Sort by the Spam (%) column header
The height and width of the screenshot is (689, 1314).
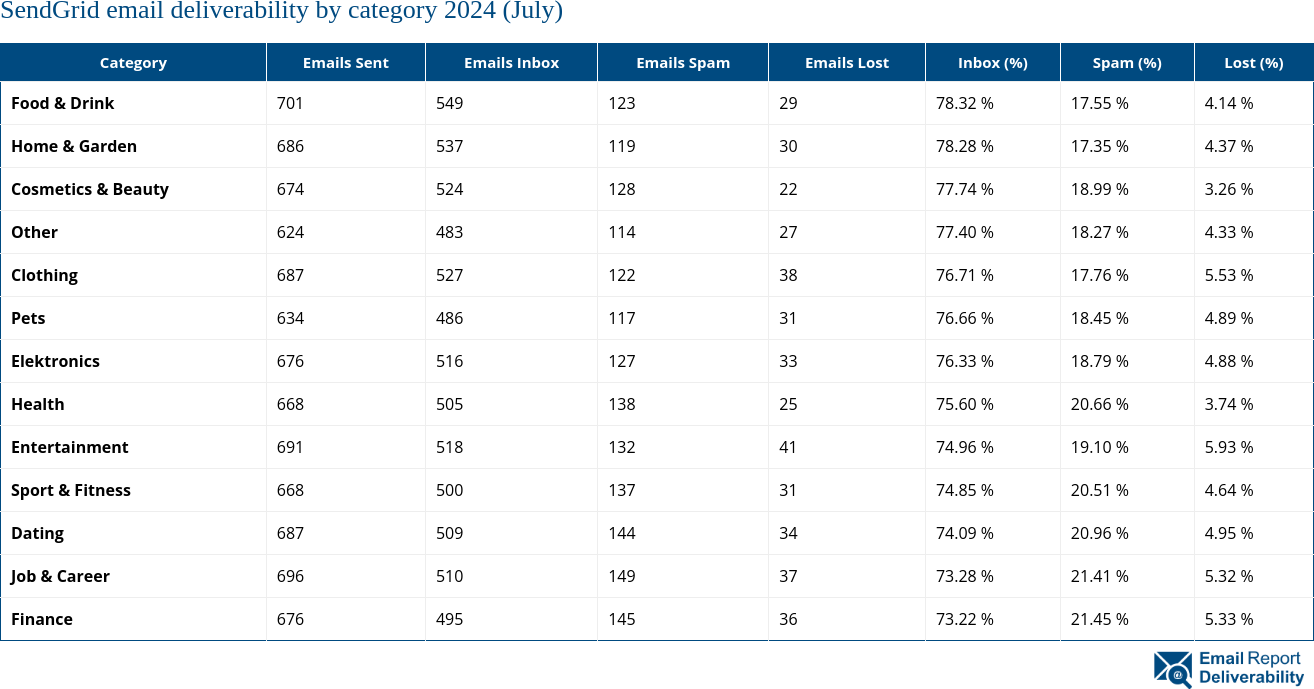pos(1127,62)
